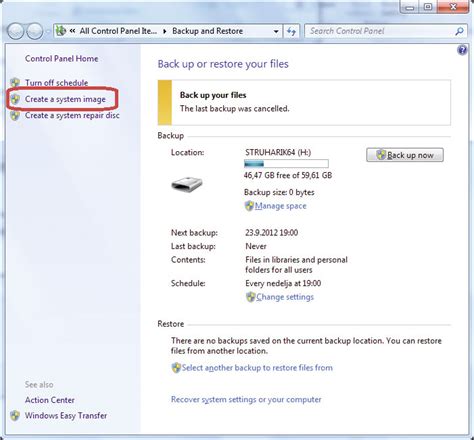474x440 pixels.
Task: Click the shield icon next to Manage space
Action: coord(249,206)
